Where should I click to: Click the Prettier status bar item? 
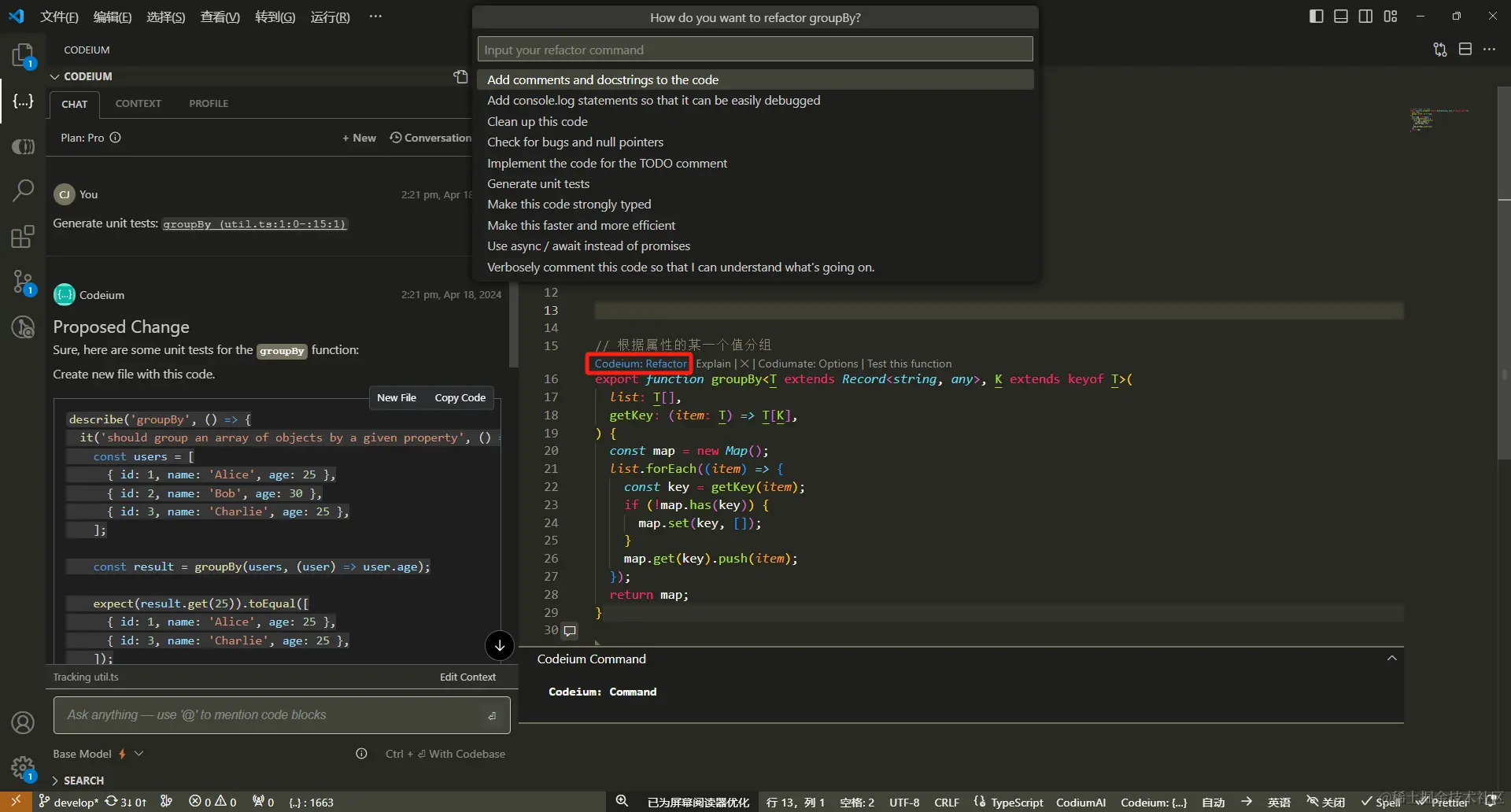coord(1442,802)
